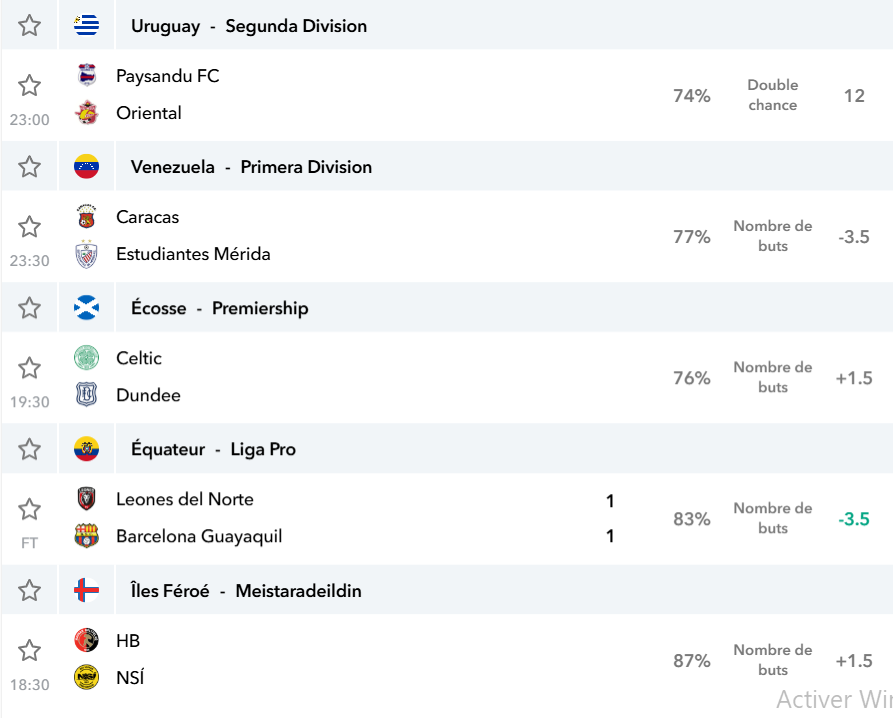Screen dimensions: 893x718
Task: Click the 87% prediction for HB match
Action: tap(691, 660)
